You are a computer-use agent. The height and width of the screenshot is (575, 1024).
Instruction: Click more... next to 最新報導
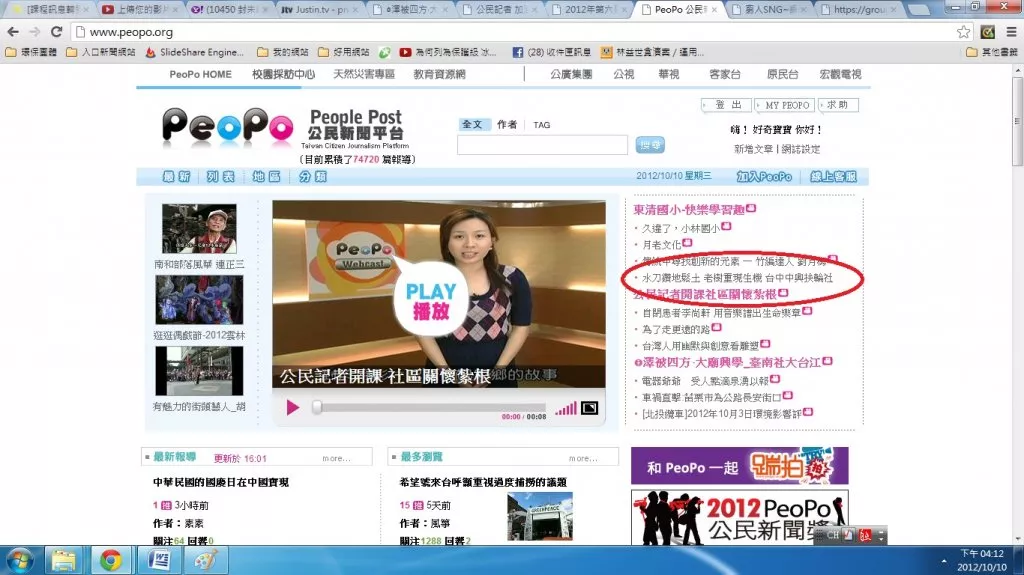click(x=336, y=459)
